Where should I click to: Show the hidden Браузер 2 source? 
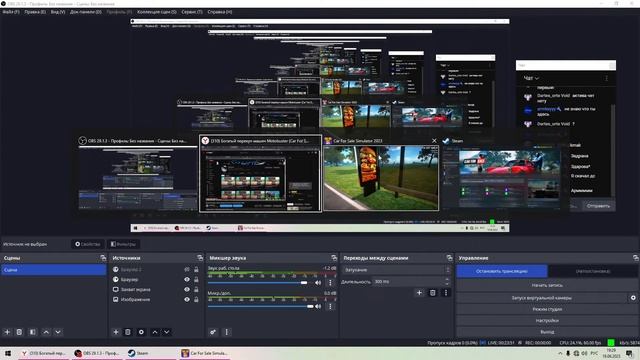[x=187, y=269]
